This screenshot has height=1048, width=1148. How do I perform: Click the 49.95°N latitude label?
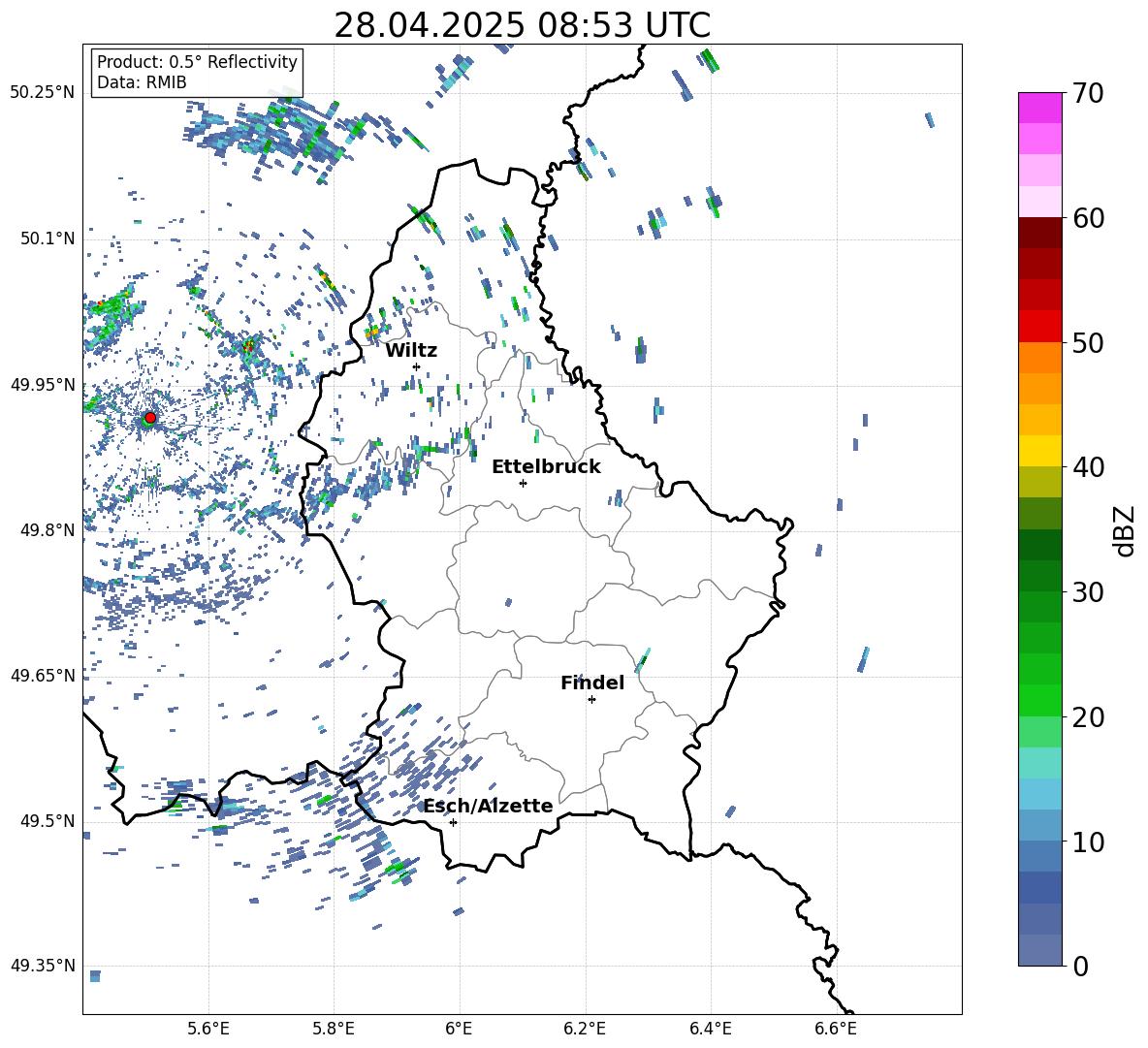tap(43, 385)
